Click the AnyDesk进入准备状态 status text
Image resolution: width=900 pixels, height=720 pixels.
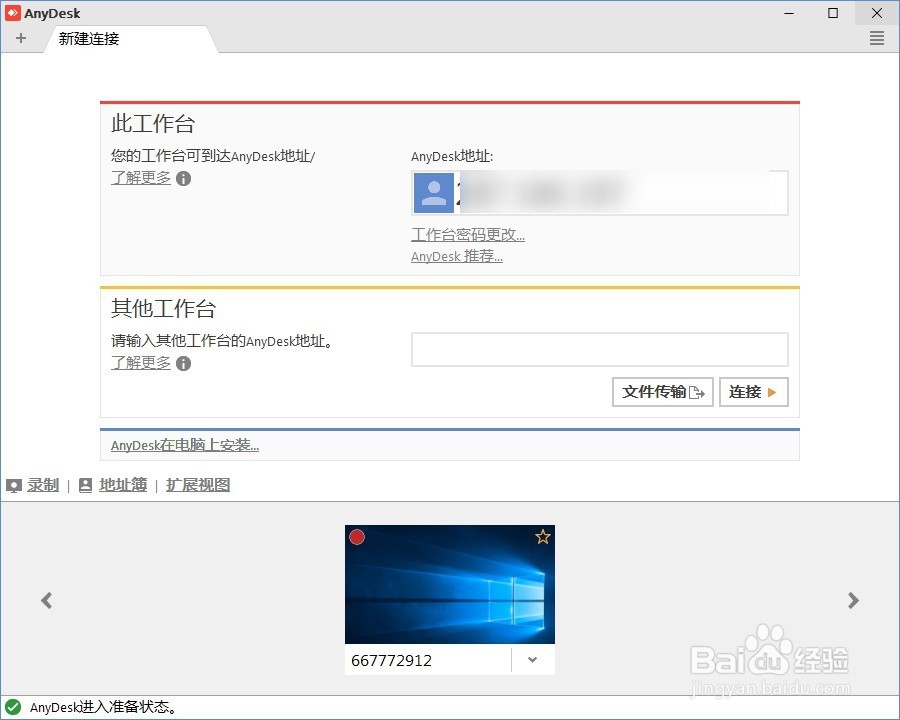[103, 707]
